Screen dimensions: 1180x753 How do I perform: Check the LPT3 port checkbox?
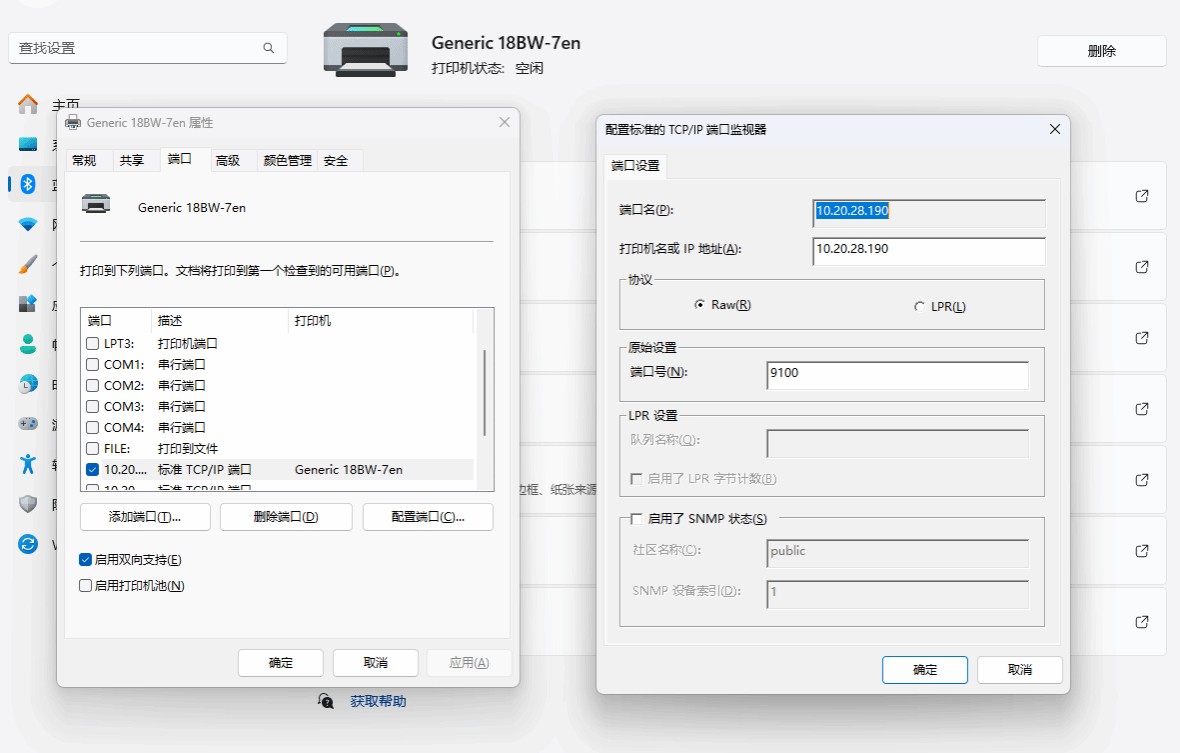point(93,344)
